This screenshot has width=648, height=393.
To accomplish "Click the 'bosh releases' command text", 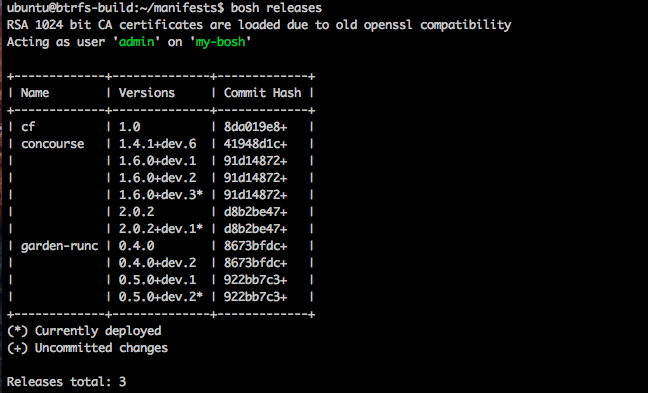I will pyautogui.click(x=276, y=7).
